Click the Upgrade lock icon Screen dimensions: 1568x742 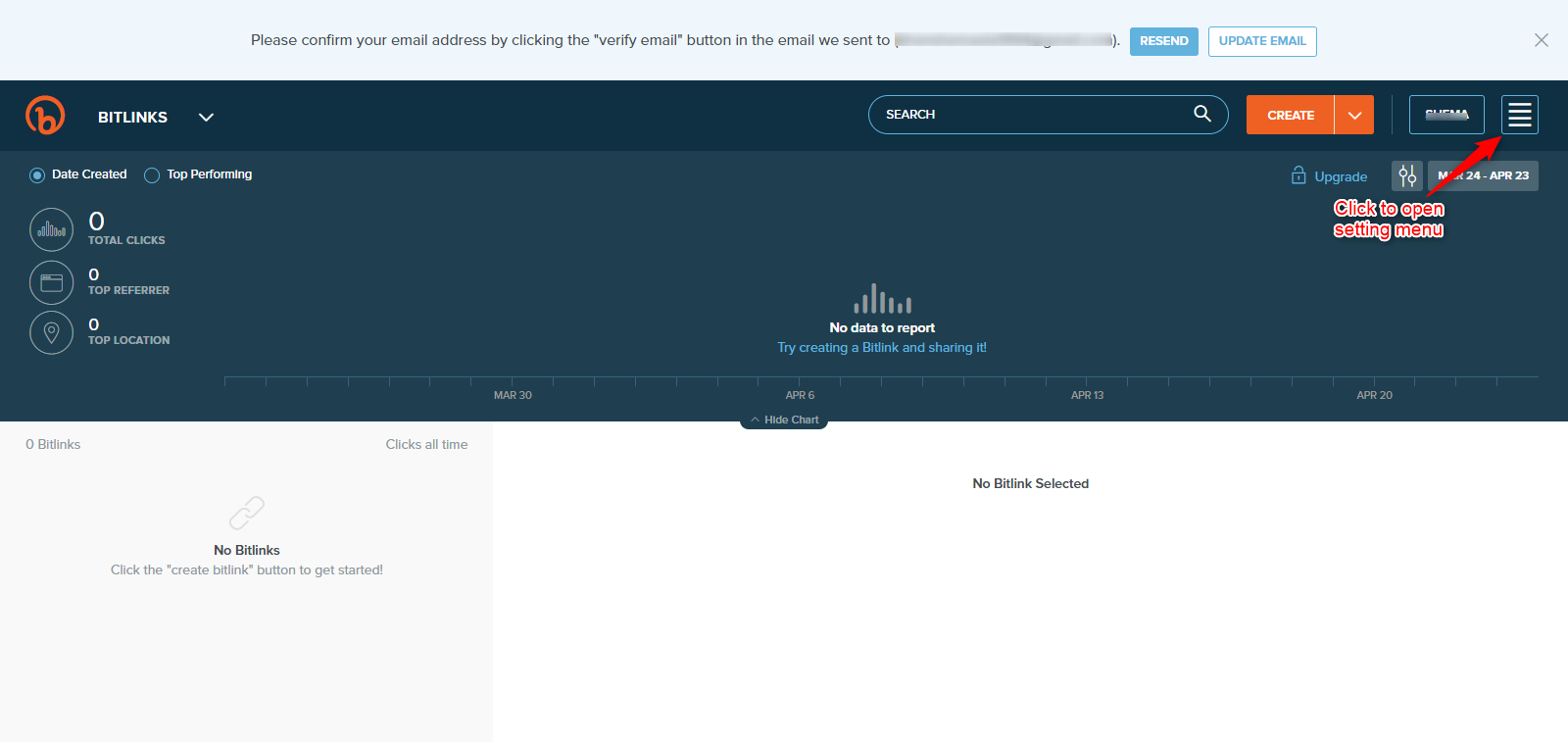1298,175
